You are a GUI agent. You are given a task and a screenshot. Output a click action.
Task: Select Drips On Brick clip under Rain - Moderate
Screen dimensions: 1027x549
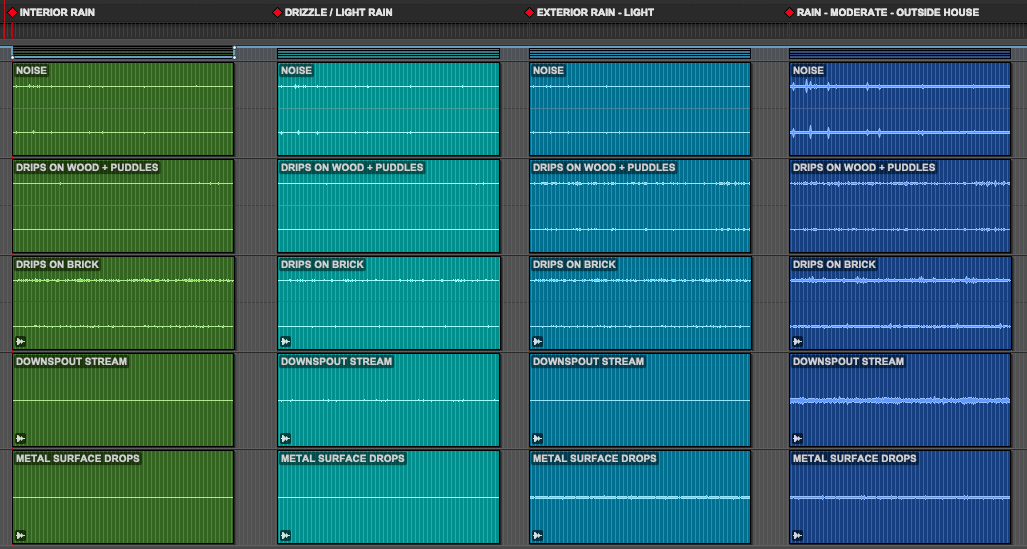point(900,303)
